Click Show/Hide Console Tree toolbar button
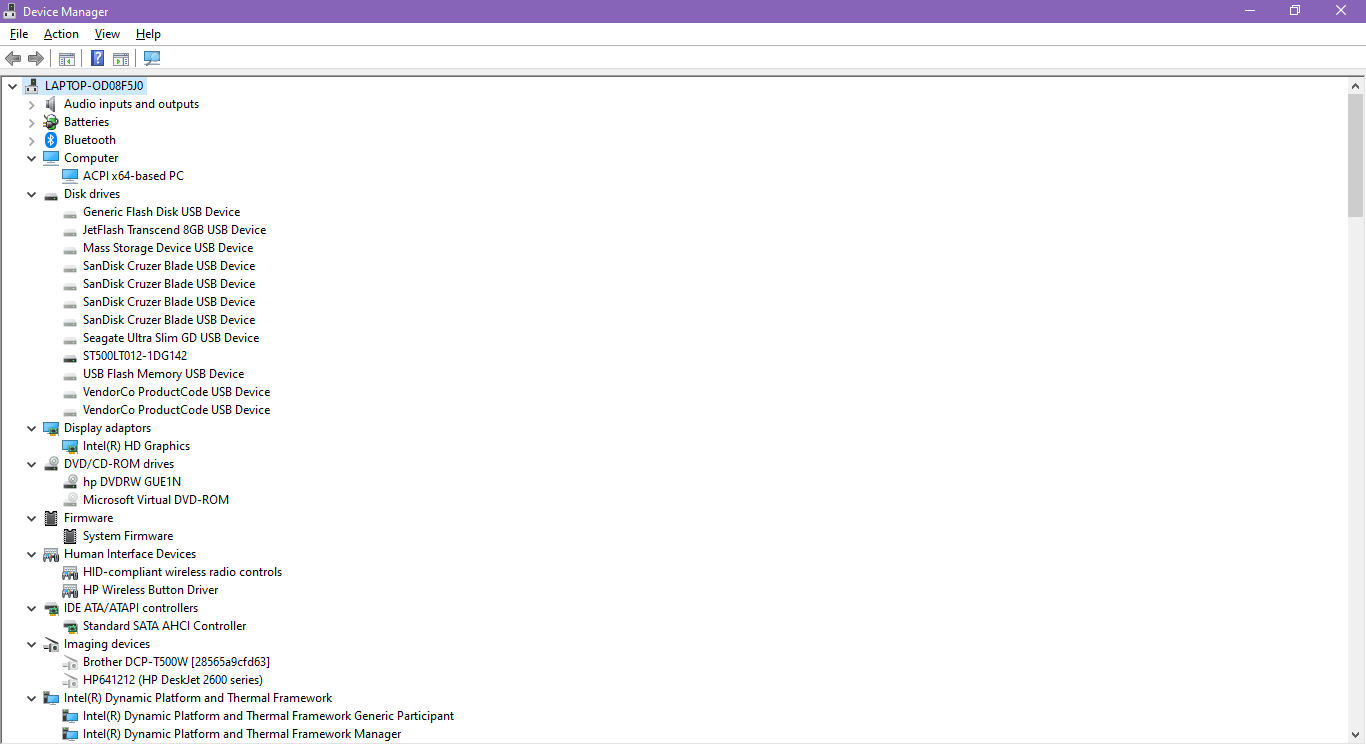This screenshot has height=745, width=1366. 67,59
